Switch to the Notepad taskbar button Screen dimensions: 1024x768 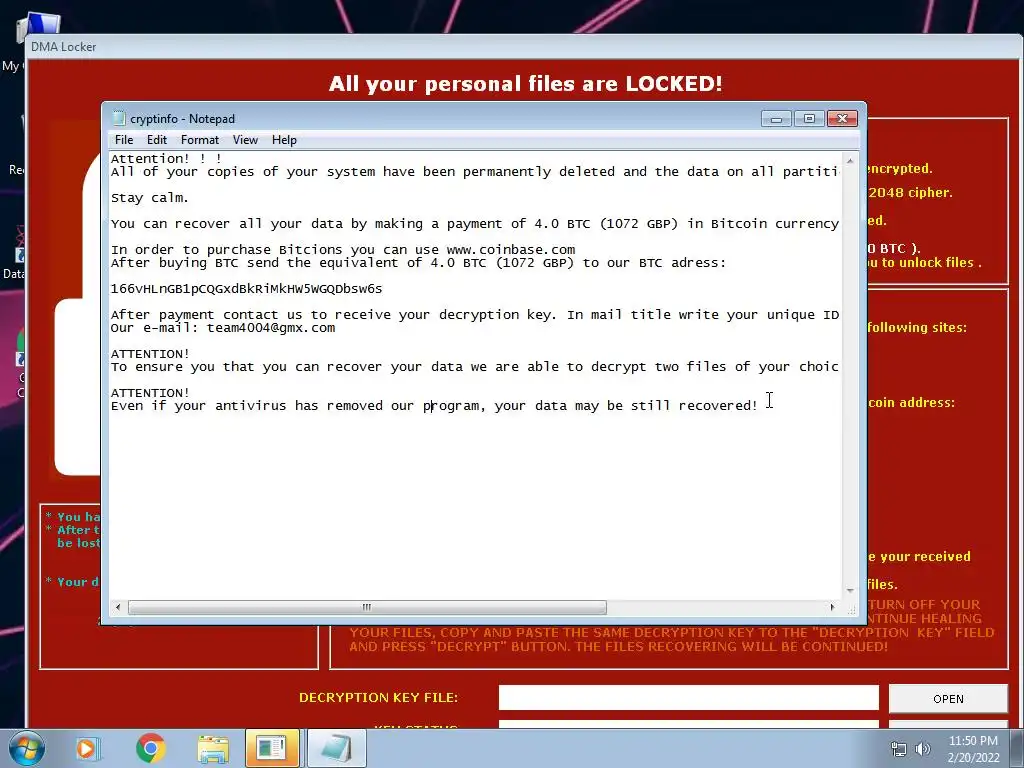[336, 748]
